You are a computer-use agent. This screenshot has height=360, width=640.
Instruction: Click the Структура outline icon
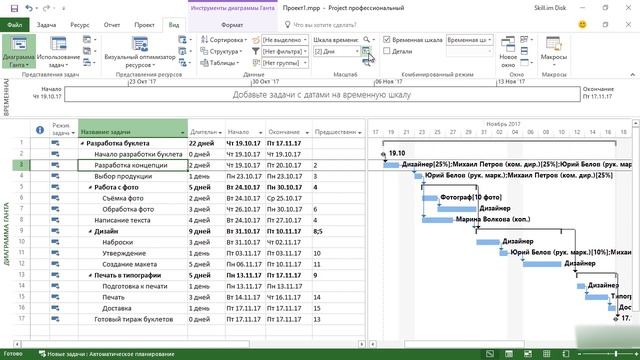(204, 51)
